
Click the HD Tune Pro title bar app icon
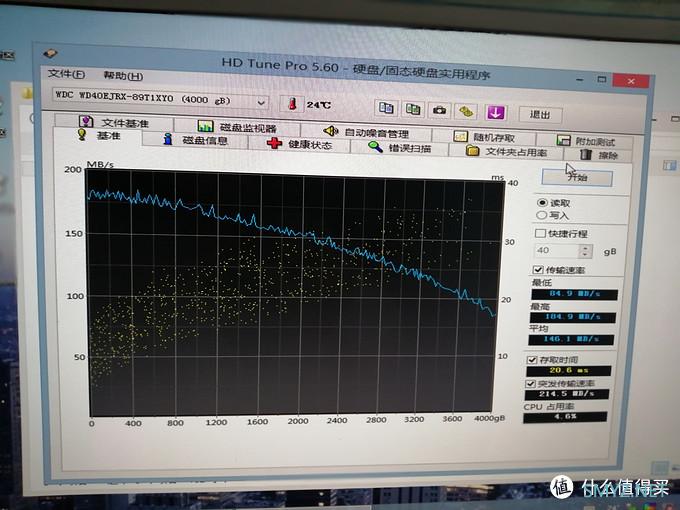tap(50, 54)
